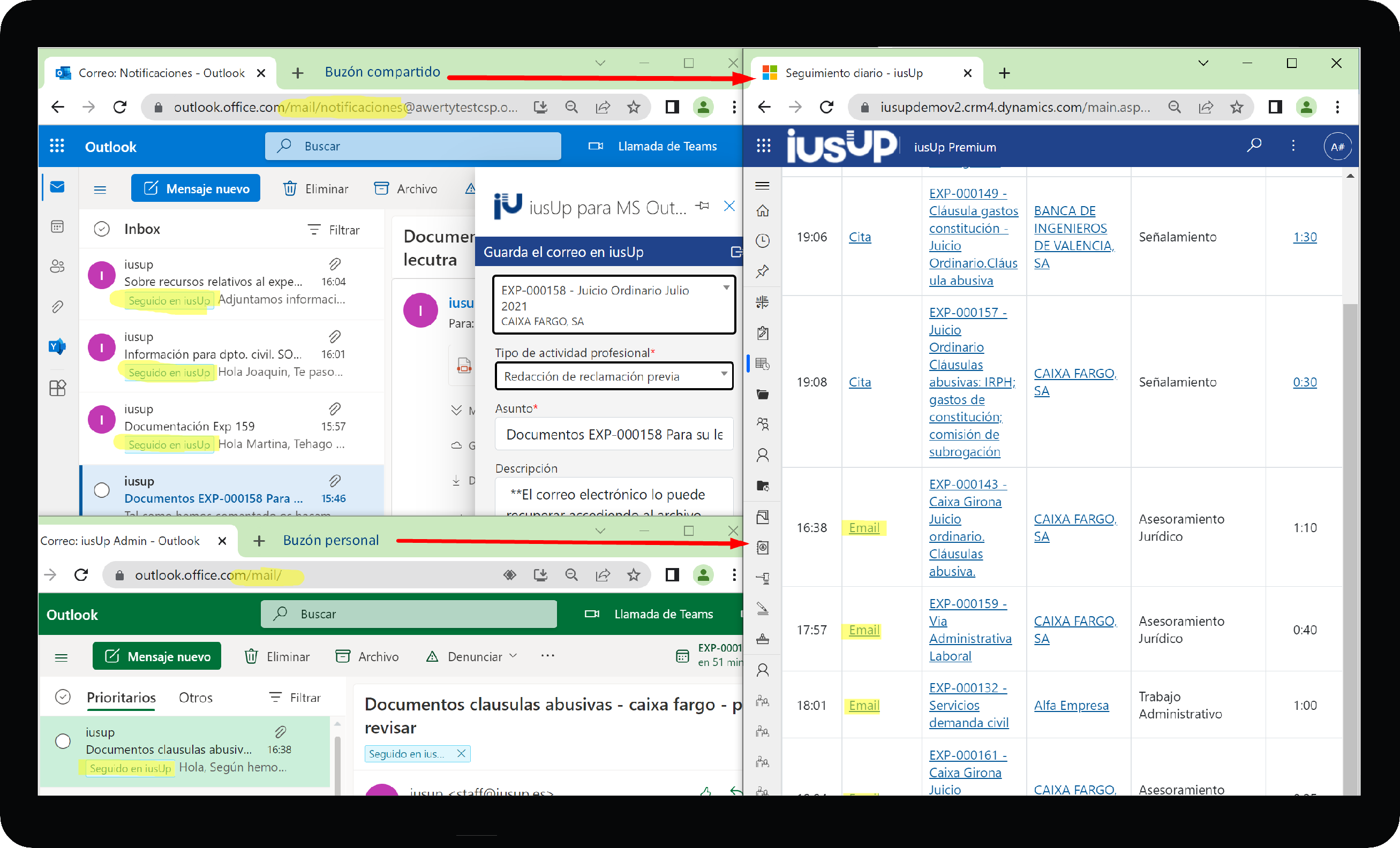Open Tipo de actividad profesional dropdown
Viewport: 1400px width, 848px height.
click(x=614, y=376)
